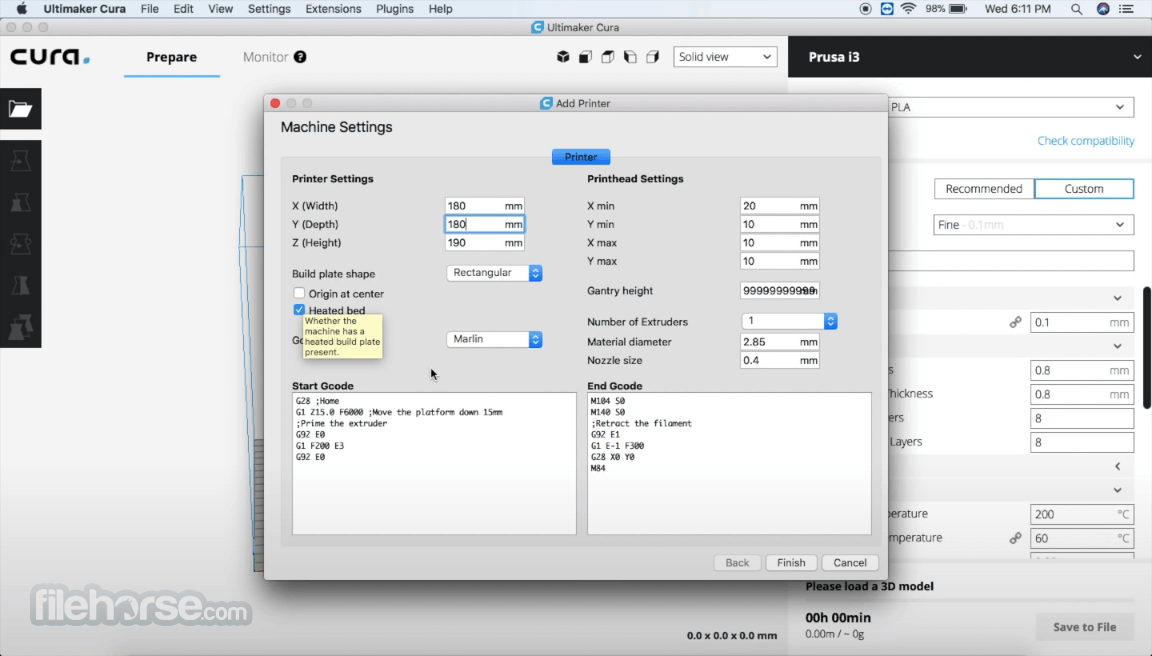Image resolution: width=1152 pixels, height=656 pixels.
Task: Click the Monitor help question mark icon
Action: [x=300, y=57]
